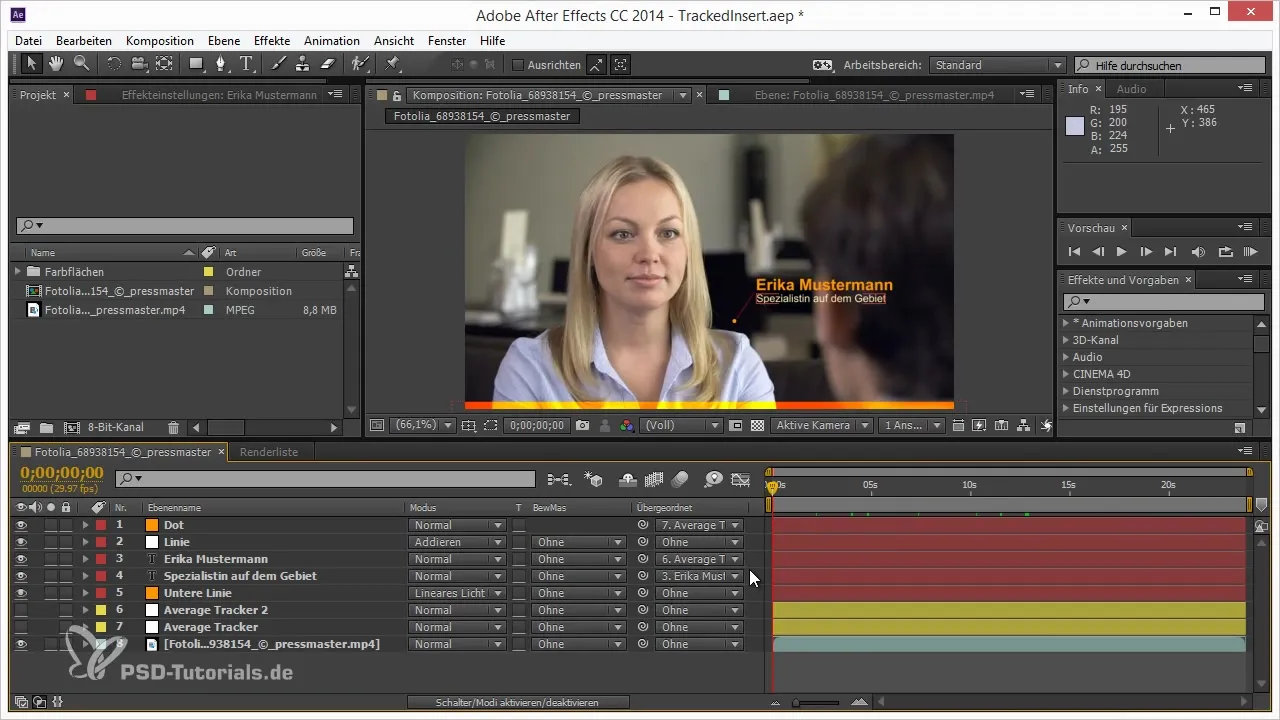Hide the Linie layer eye
This screenshot has width=1280, height=720.
tap(21, 542)
